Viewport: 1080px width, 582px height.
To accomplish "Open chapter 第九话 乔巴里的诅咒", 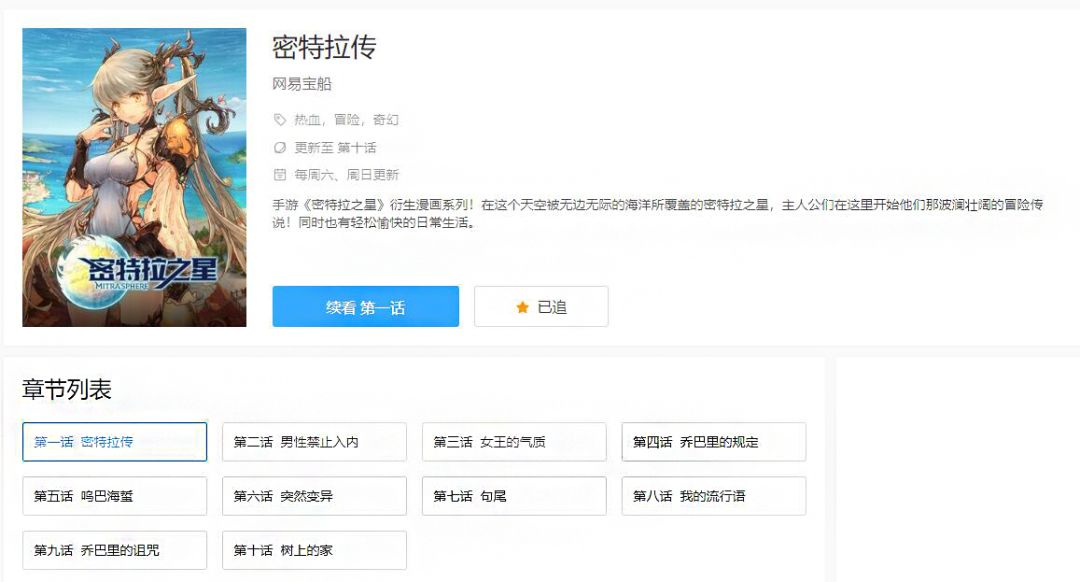I will click(x=114, y=550).
